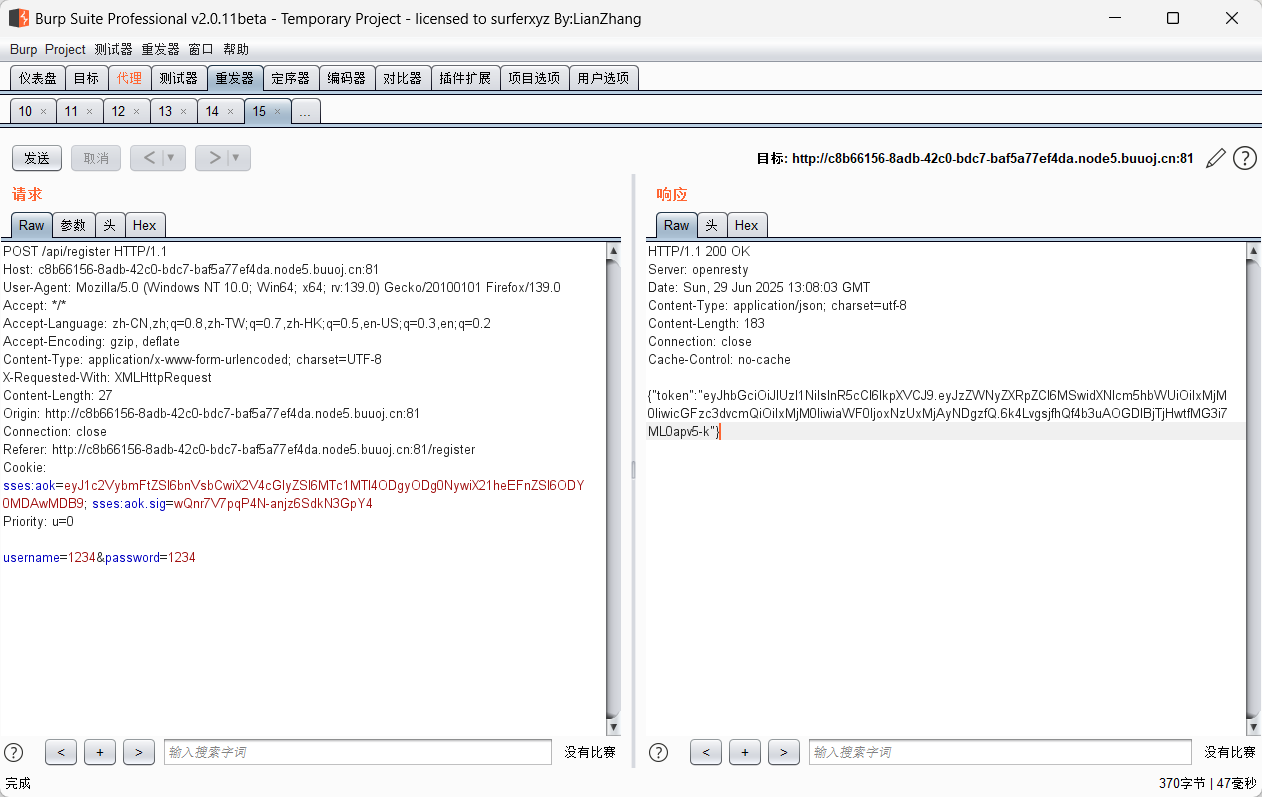Click response pane scrollbar down arrow

1253,727
